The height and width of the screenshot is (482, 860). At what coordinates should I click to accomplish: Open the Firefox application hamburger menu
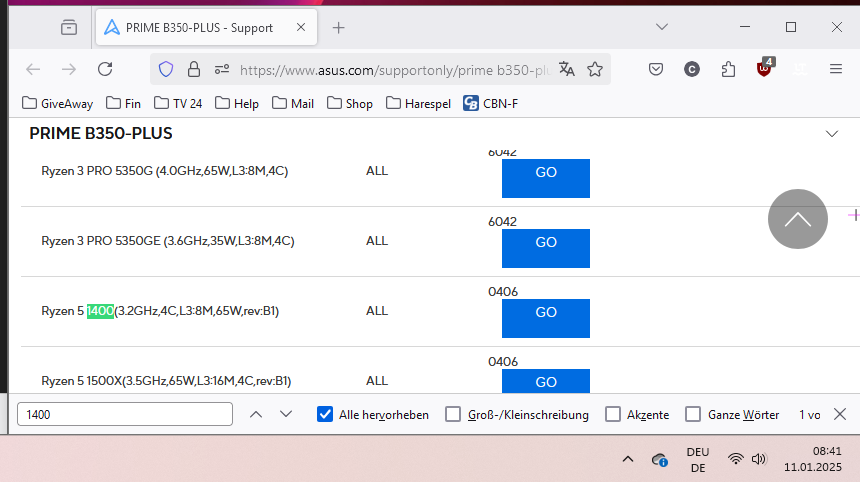tap(836, 69)
